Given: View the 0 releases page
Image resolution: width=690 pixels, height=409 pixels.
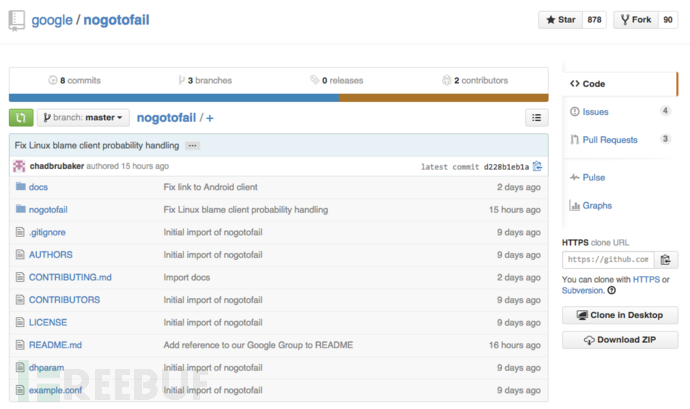Looking at the screenshot, I should pyautogui.click(x=337, y=81).
